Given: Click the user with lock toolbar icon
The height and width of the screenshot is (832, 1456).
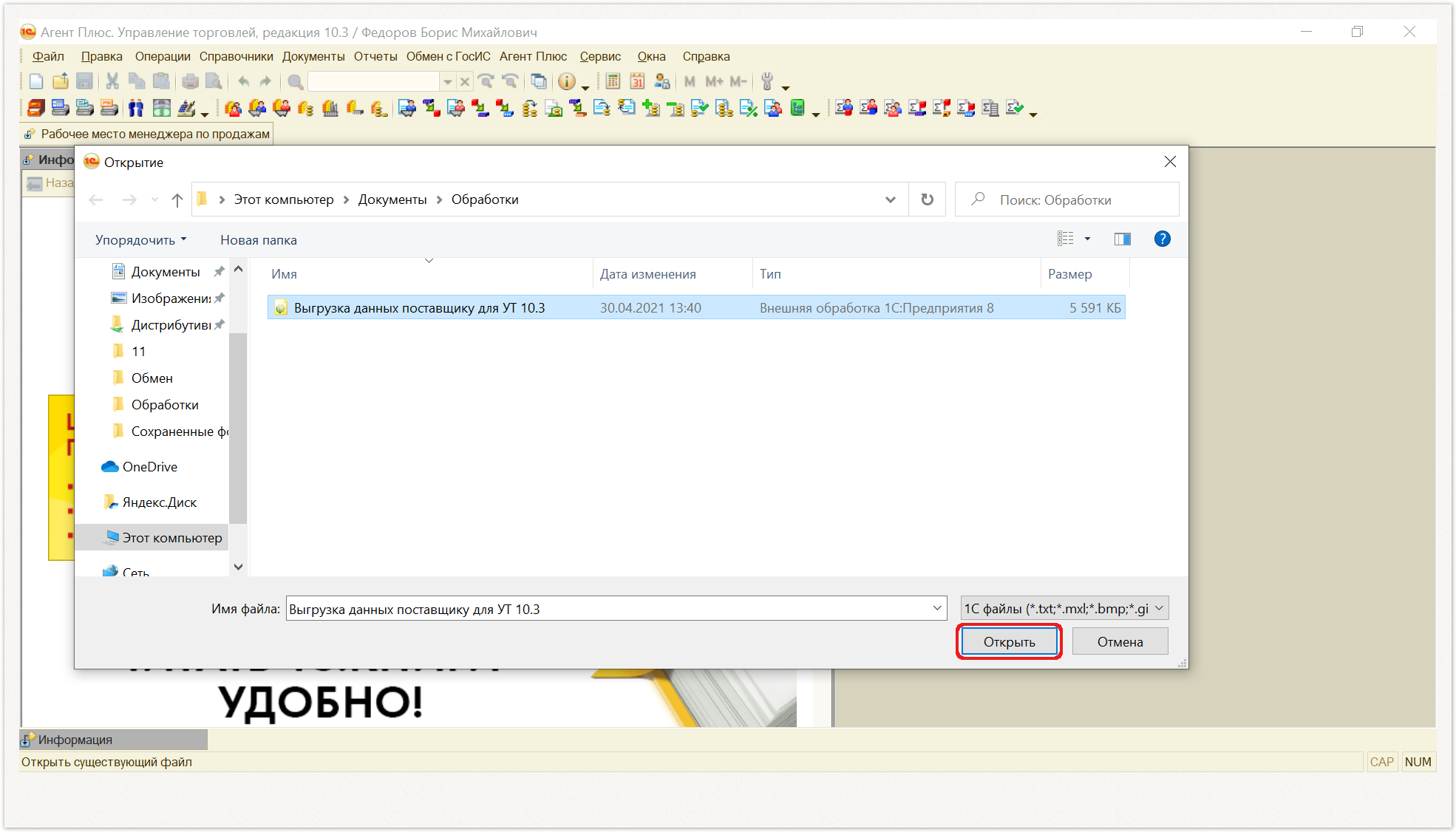Looking at the screenshot, I should 661,81.
